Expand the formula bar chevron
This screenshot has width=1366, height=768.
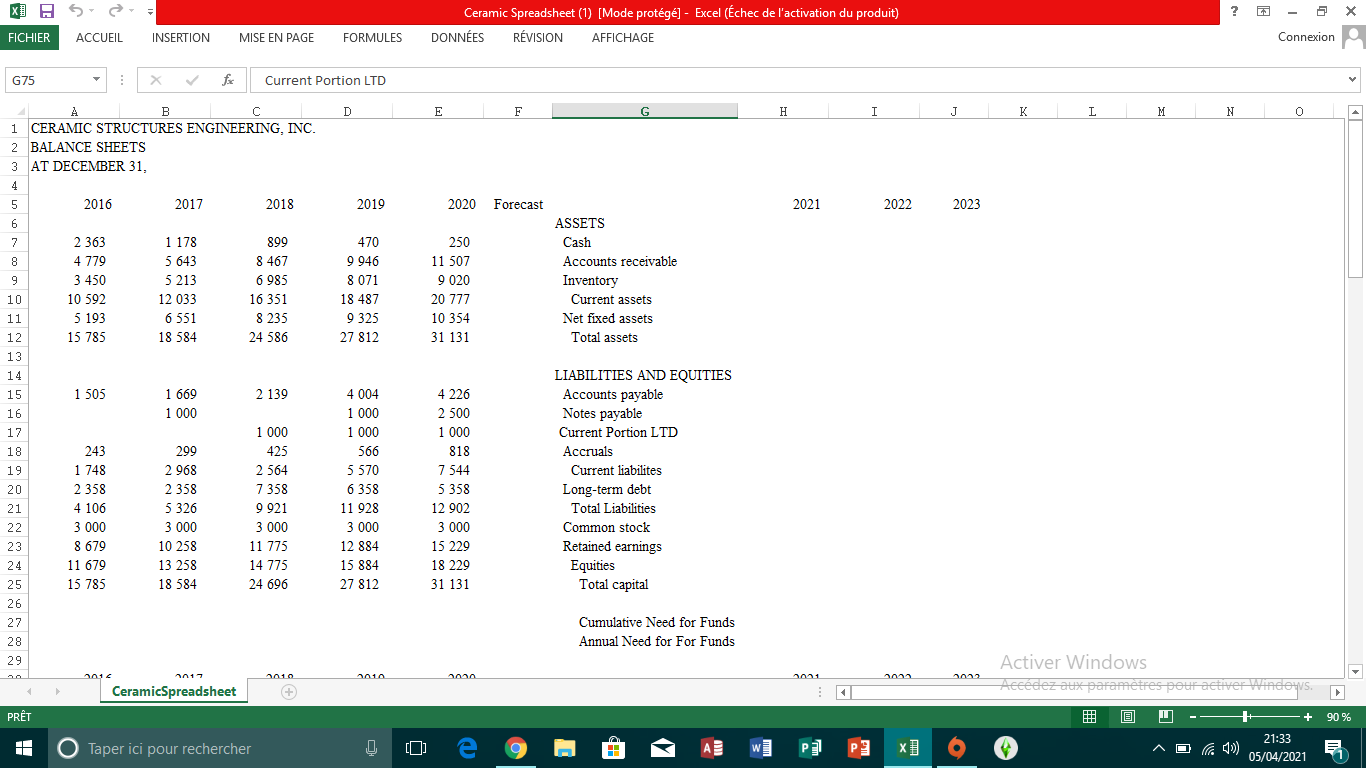point(1353,80)
